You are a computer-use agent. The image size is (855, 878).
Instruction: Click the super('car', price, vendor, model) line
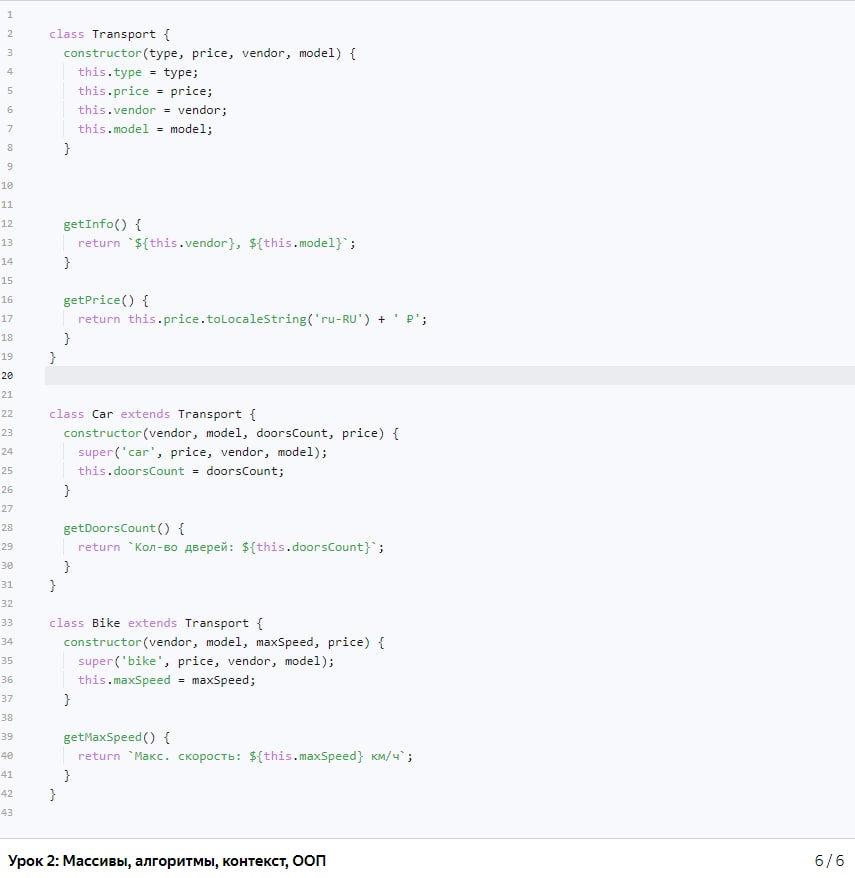(x=202, y=452)
